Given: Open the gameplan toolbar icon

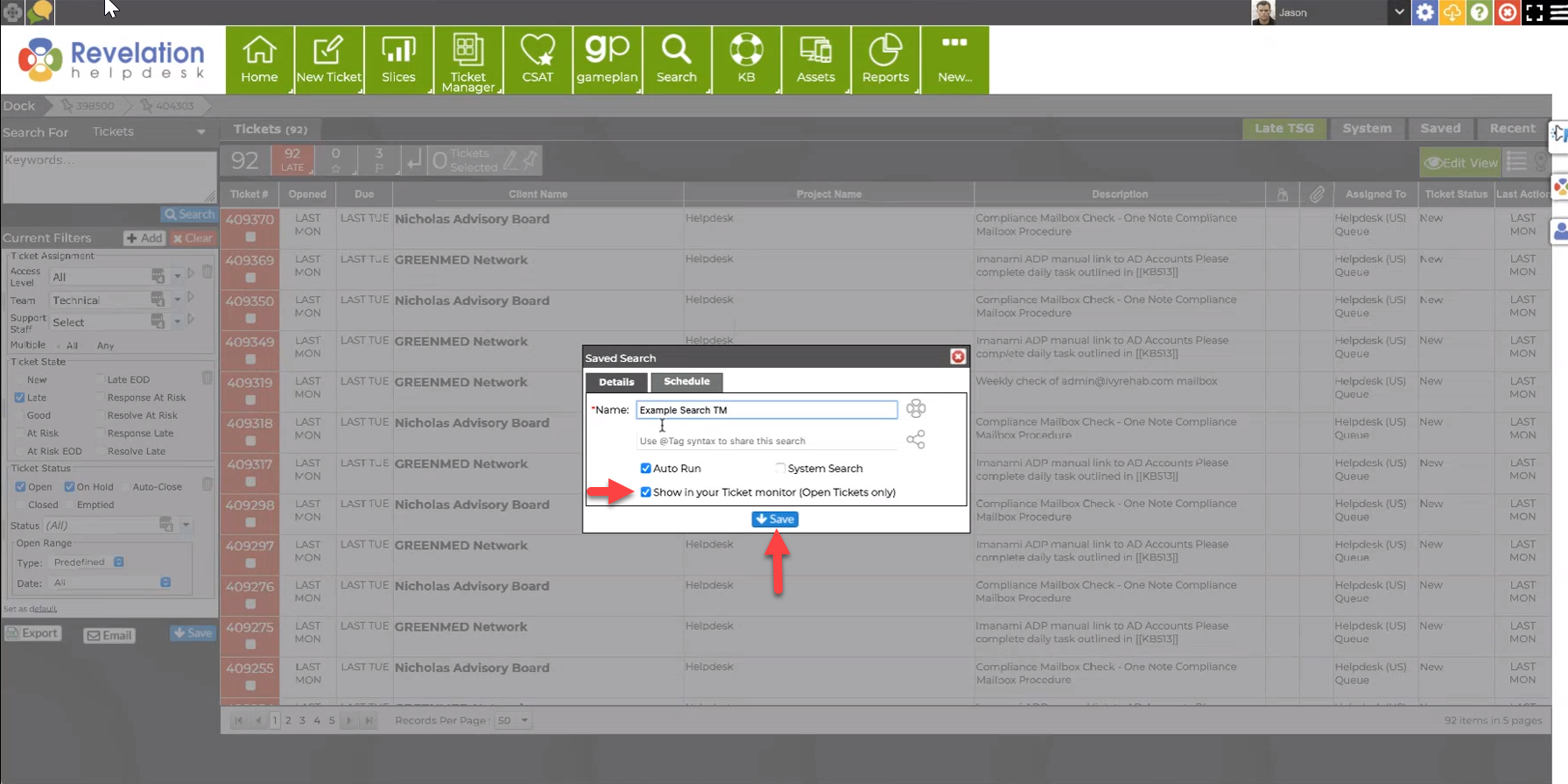Looking at the screenshot, I should click(x=607, y=60).
